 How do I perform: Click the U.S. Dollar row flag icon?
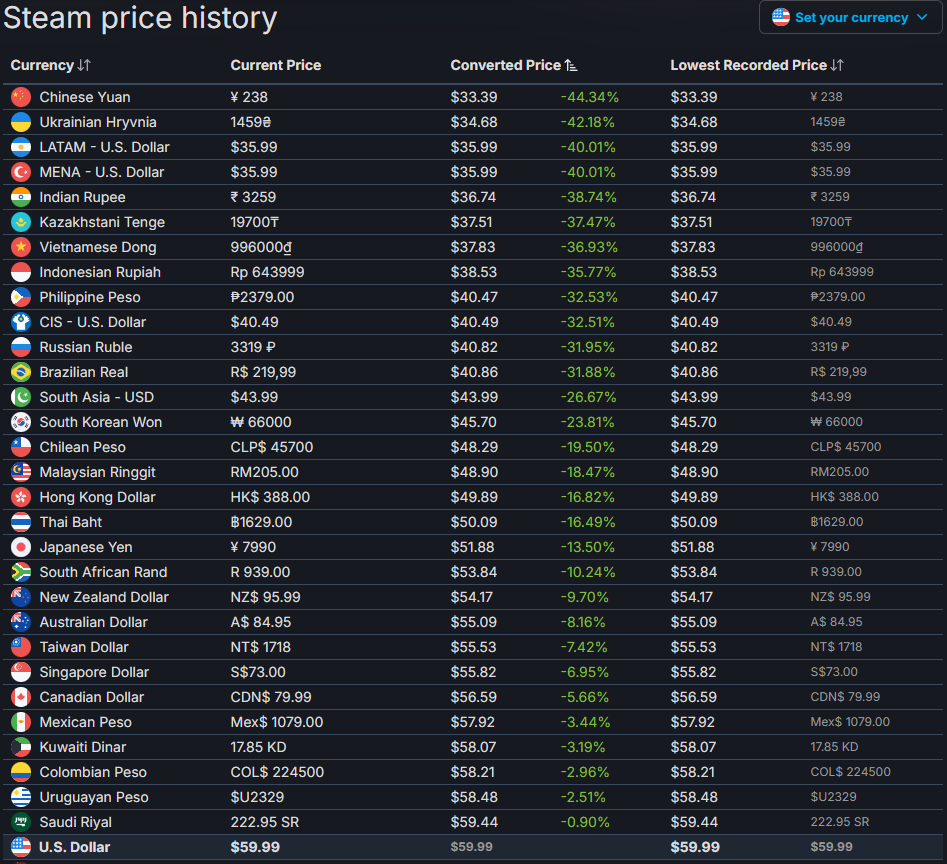[x=21, y=847]
